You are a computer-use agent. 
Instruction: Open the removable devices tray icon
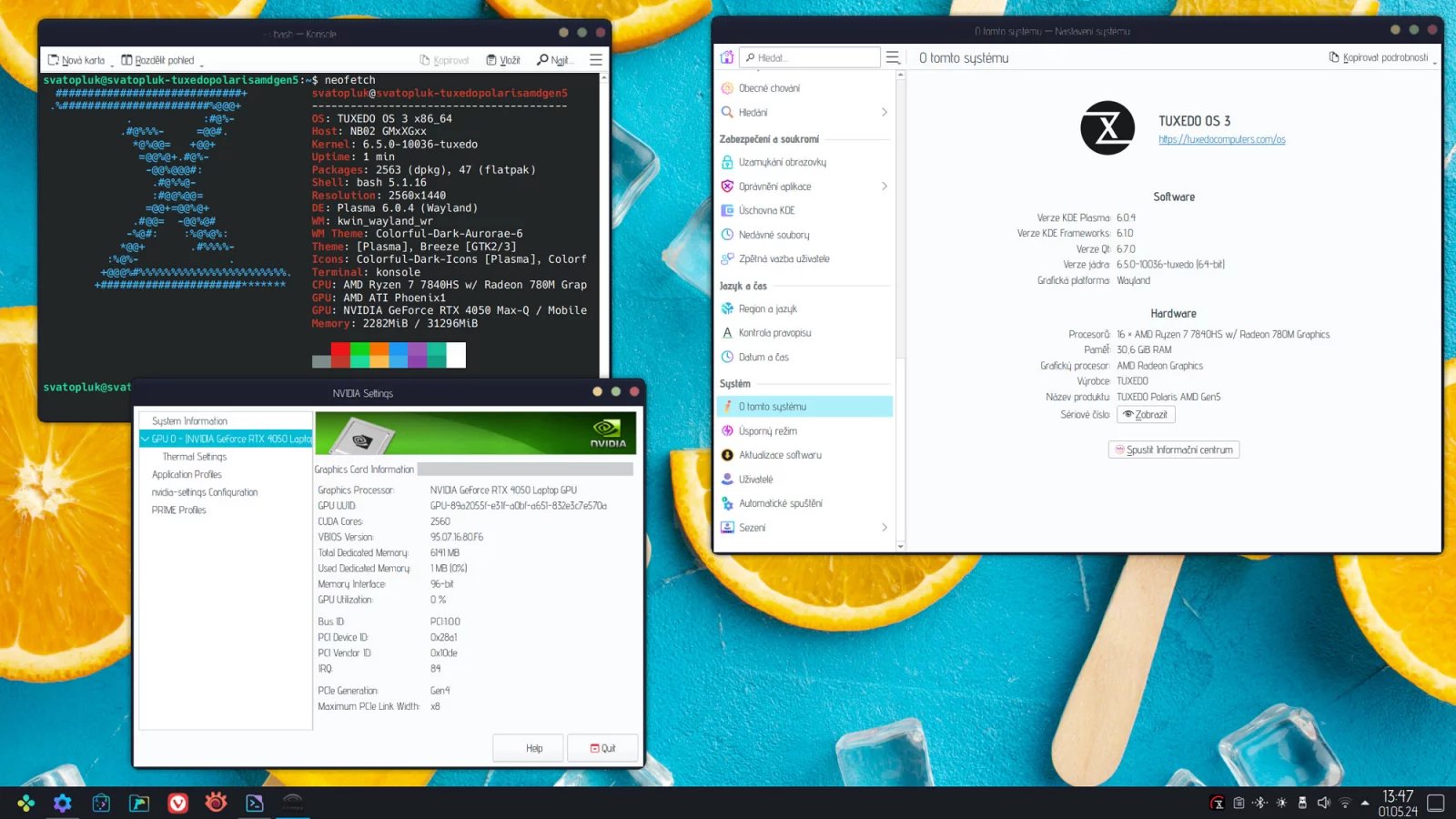coord(1302,803)
